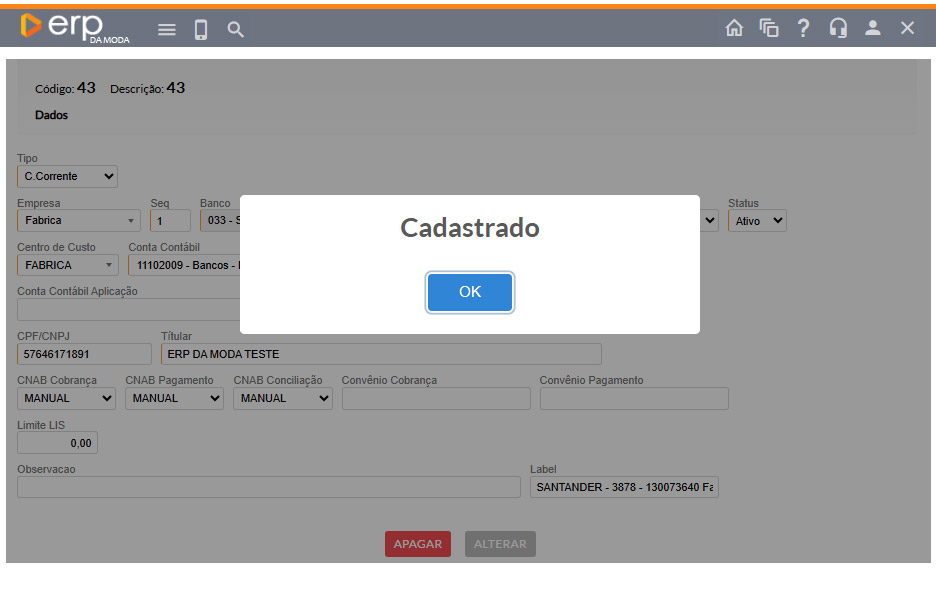Click the red APAGAR button
Image resolution: width=936 pixels, height=615 pixels.
418,544
